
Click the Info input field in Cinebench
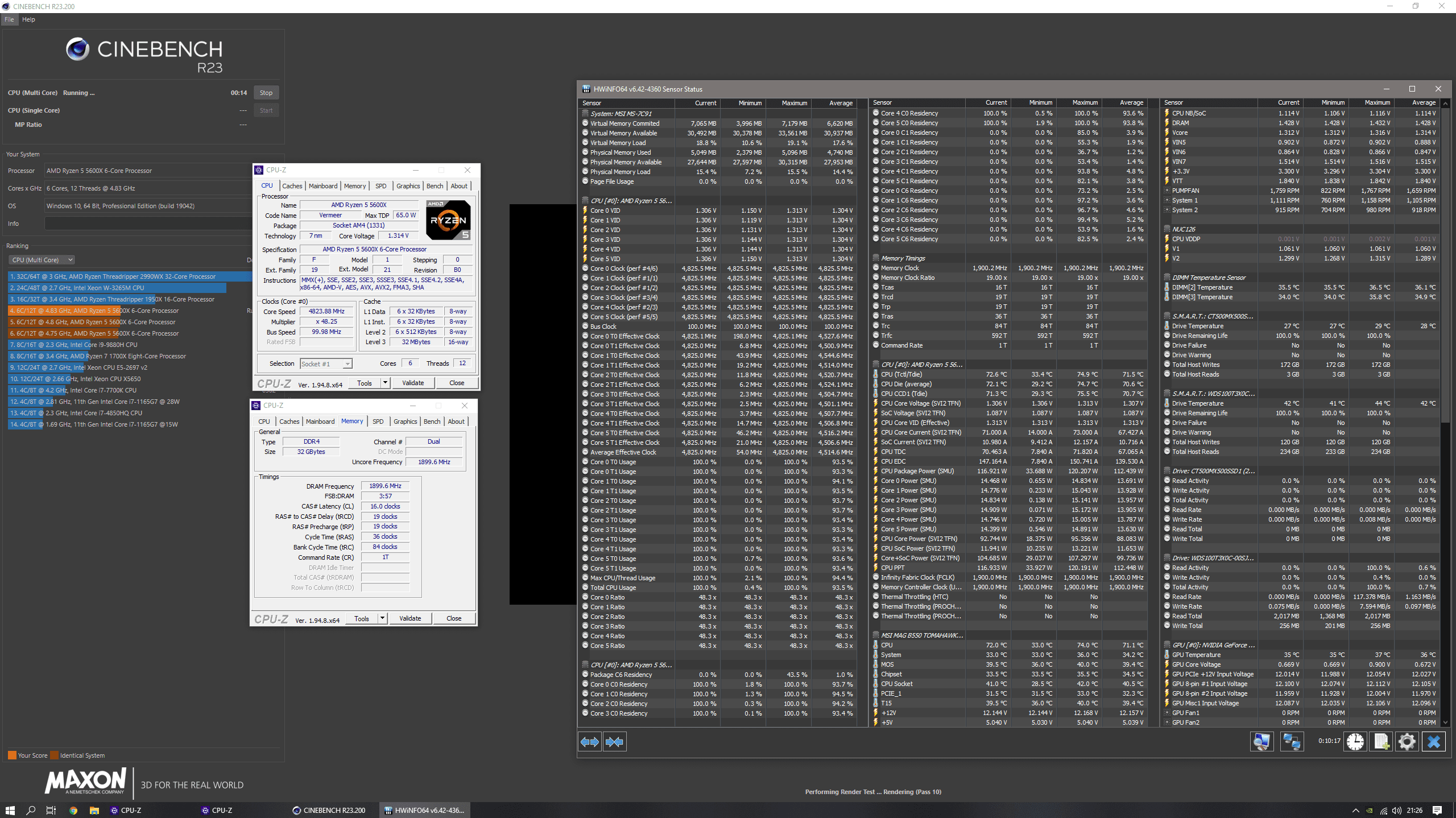click(x=148, y=224)
